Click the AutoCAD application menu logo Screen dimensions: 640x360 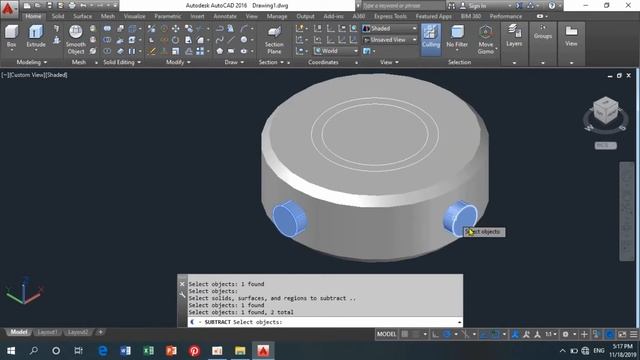[x=8, y=8]
